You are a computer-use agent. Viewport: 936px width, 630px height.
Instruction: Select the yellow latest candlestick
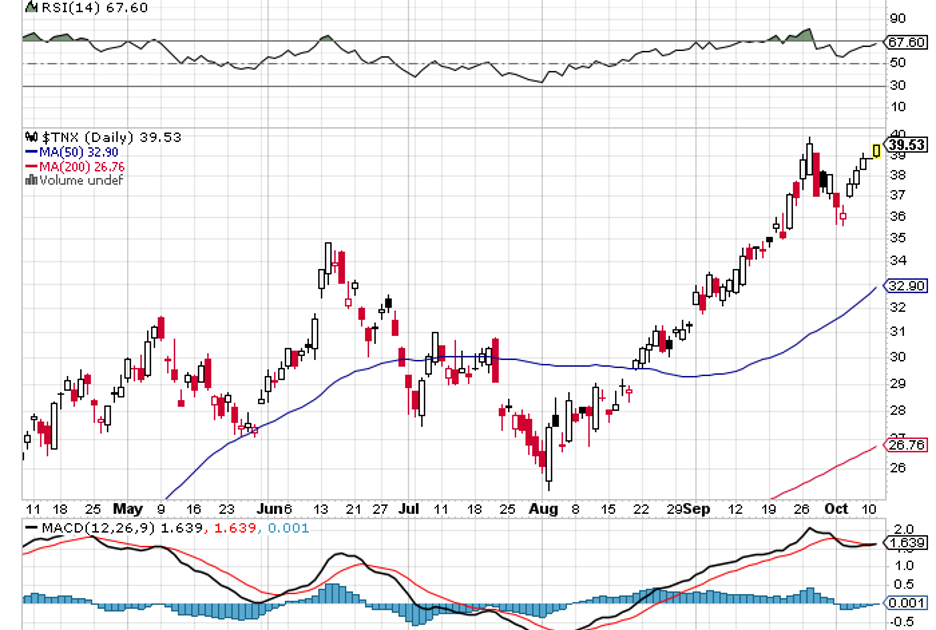(x=877, y=150)
